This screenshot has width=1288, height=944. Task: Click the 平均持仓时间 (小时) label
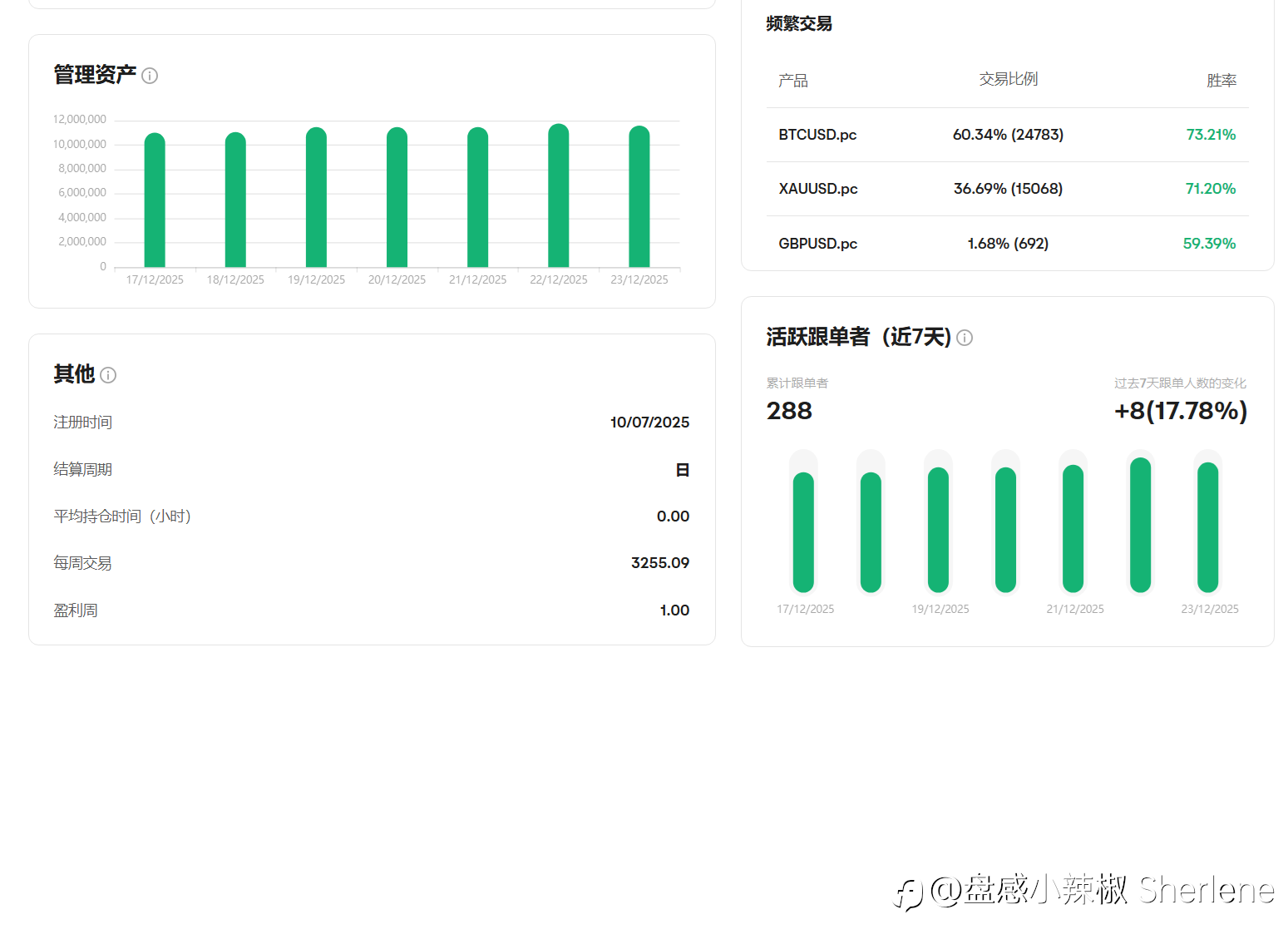click(x=122, y=516)
